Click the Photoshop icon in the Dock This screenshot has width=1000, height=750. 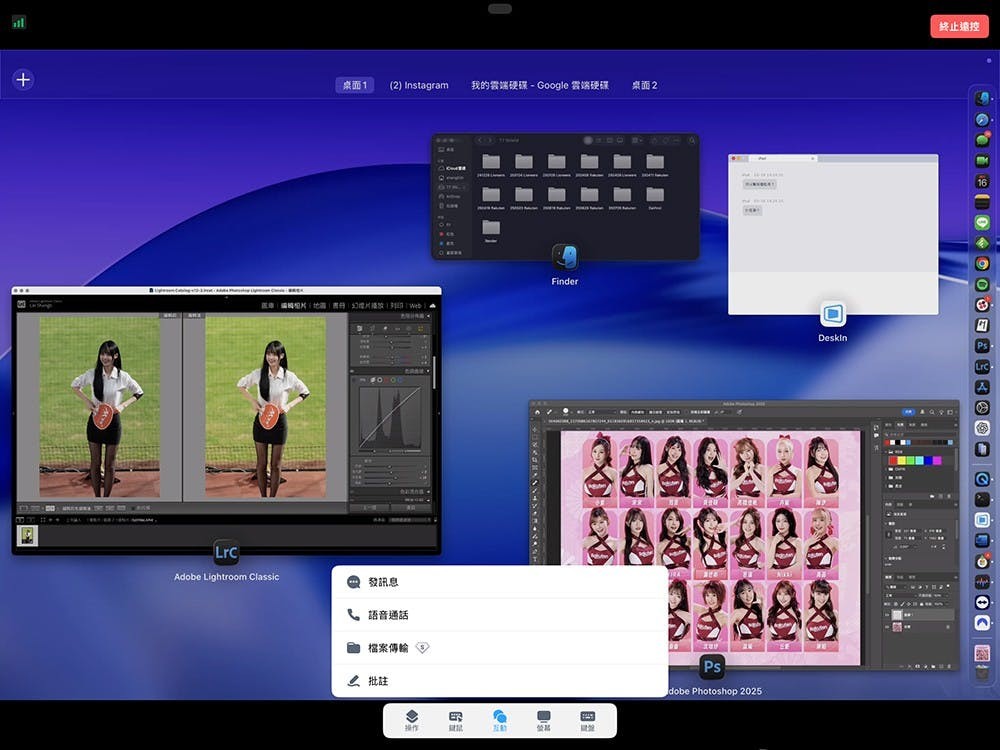click(x=982, y=346)
